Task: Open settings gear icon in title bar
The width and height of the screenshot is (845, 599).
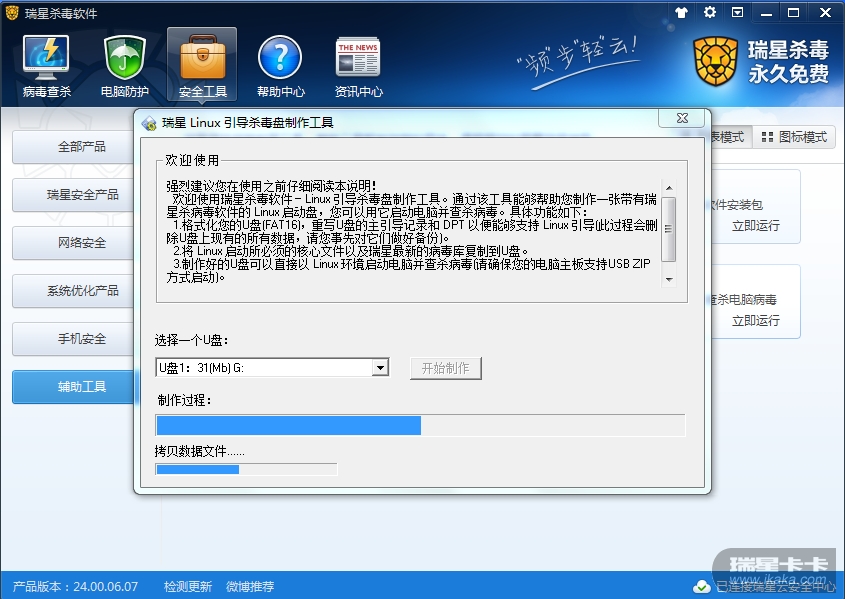Action: pos(710,12)
